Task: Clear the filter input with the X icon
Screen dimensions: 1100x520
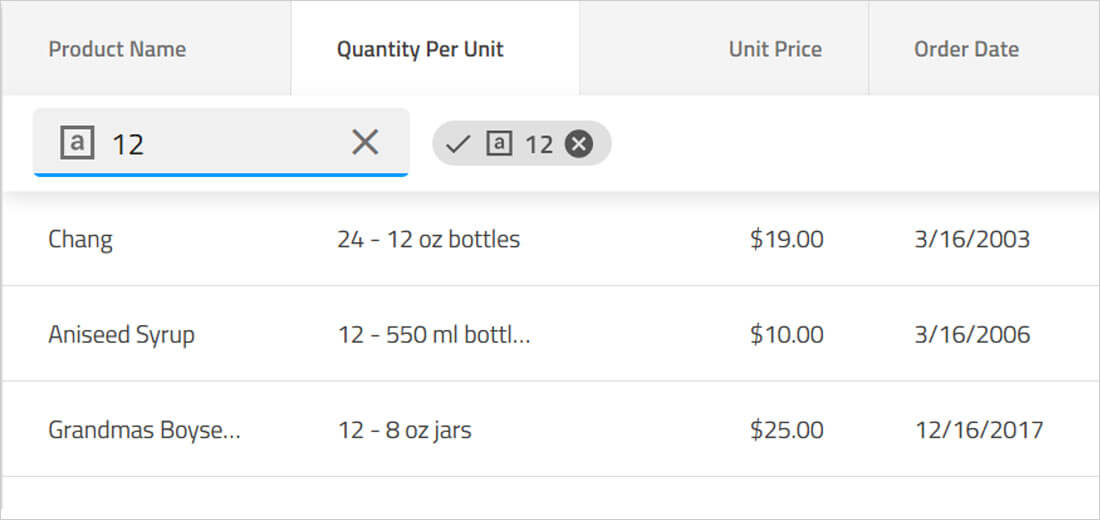Action: click(x=365, y=143)
